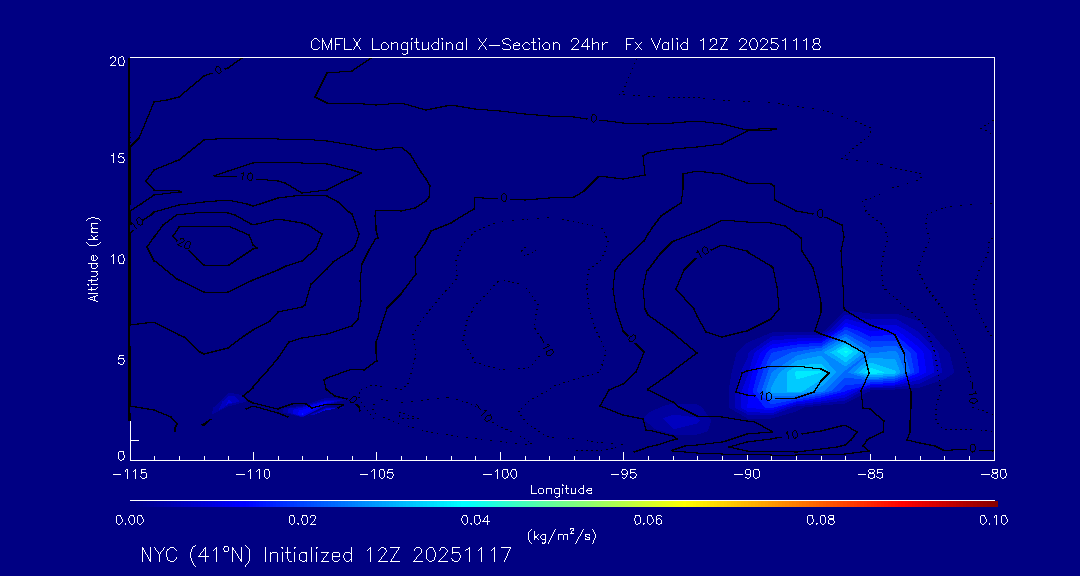Click the NYC (41°N) Initialized footer text
The image size is (1080, 576).
click(326, 555)
